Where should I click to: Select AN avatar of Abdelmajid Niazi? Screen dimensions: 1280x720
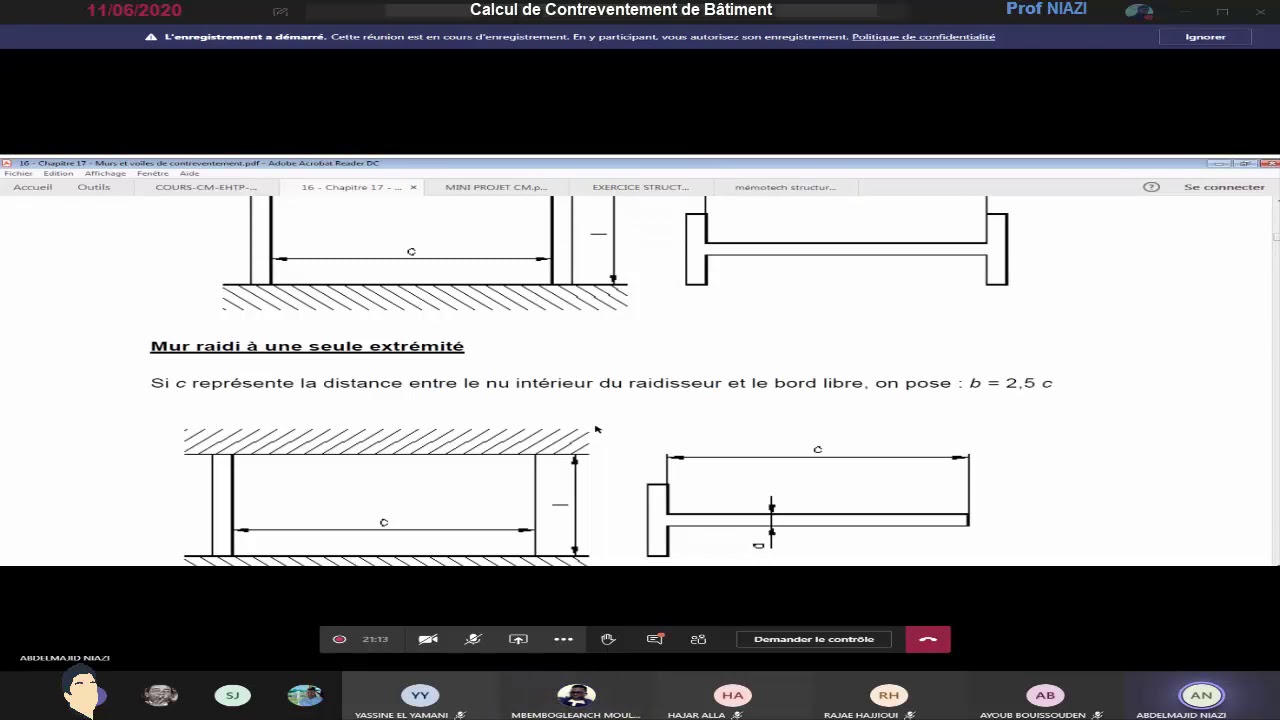pyautogui.click(x=1201, y=695)
